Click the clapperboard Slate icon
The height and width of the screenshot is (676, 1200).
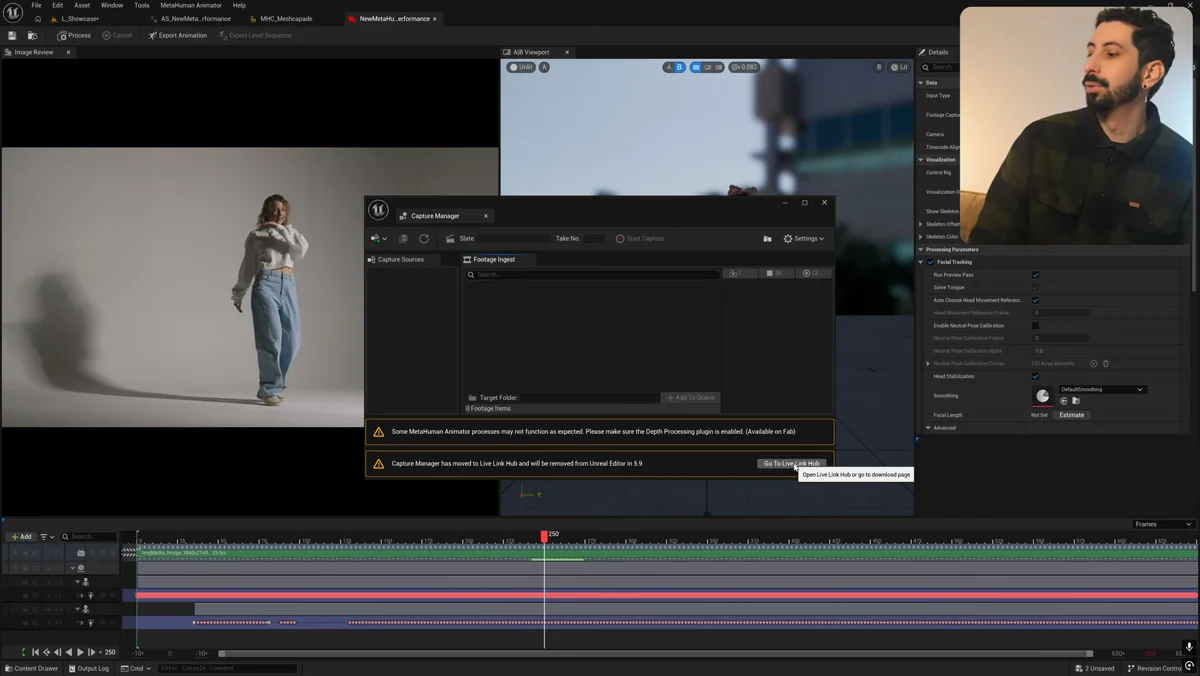coord(450,239)
